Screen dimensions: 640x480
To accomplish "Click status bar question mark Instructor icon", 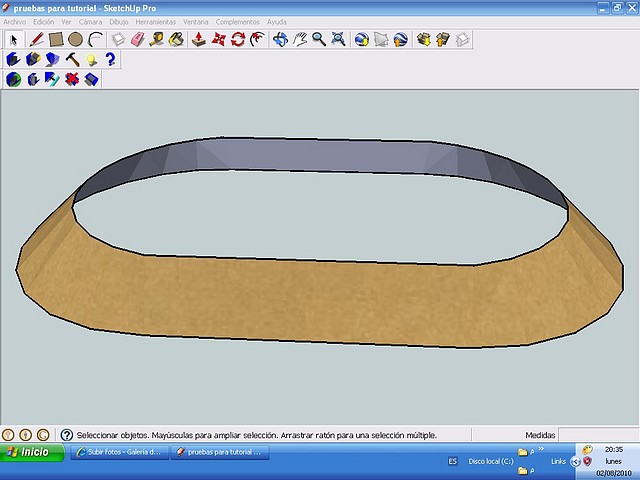I will tap(67, 435).
